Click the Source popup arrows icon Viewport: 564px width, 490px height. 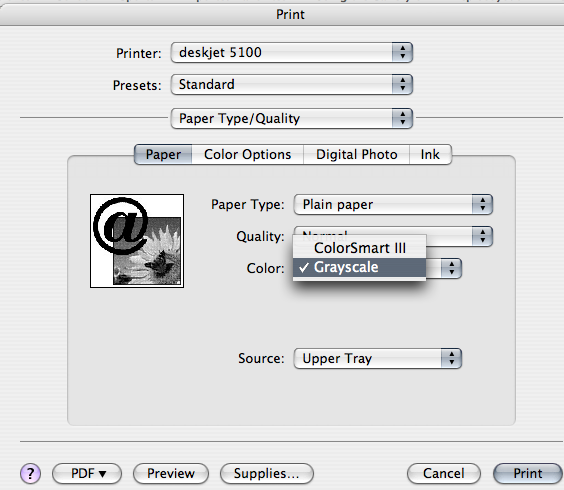[x=451, y=358]
